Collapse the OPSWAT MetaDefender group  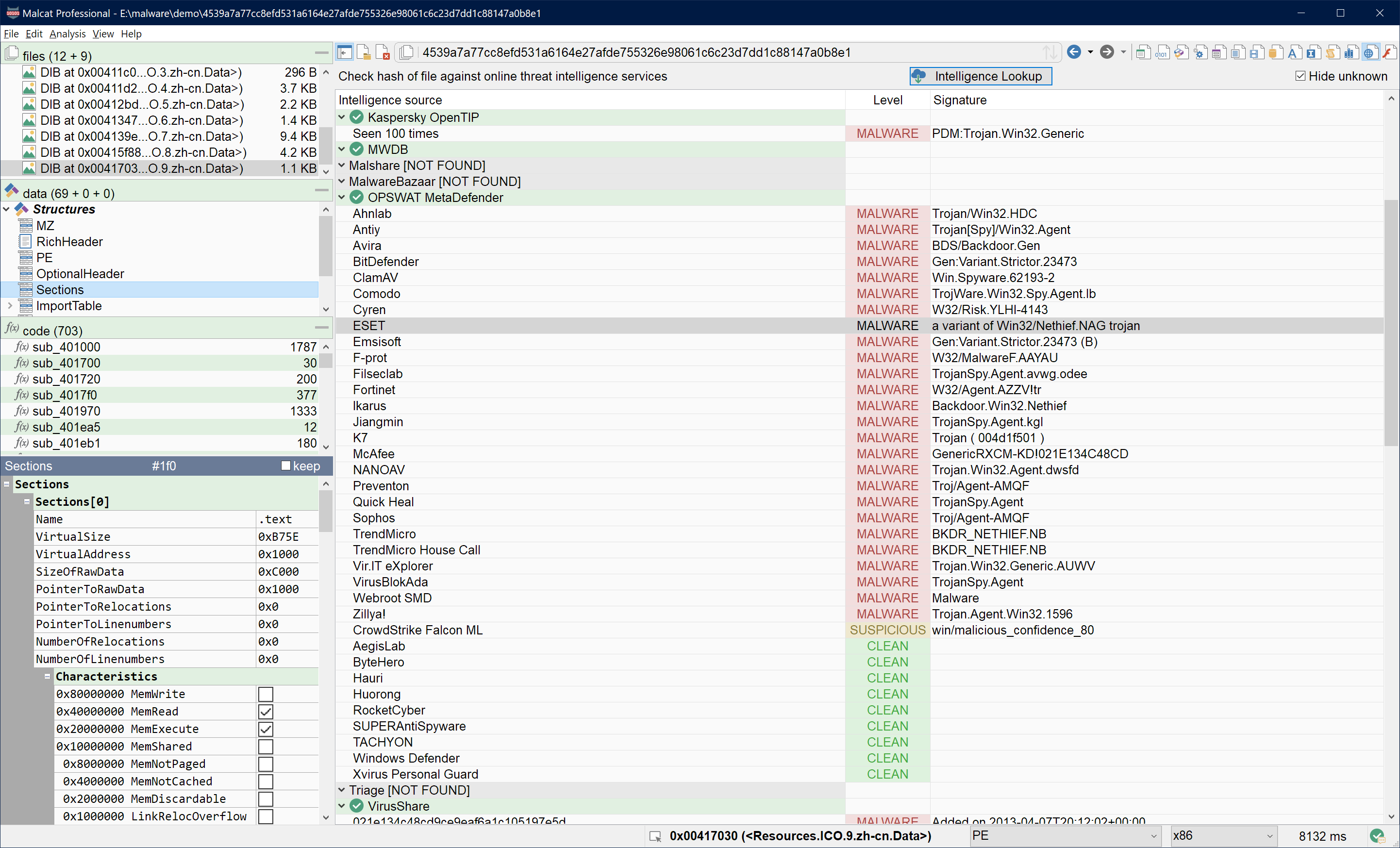342,197
